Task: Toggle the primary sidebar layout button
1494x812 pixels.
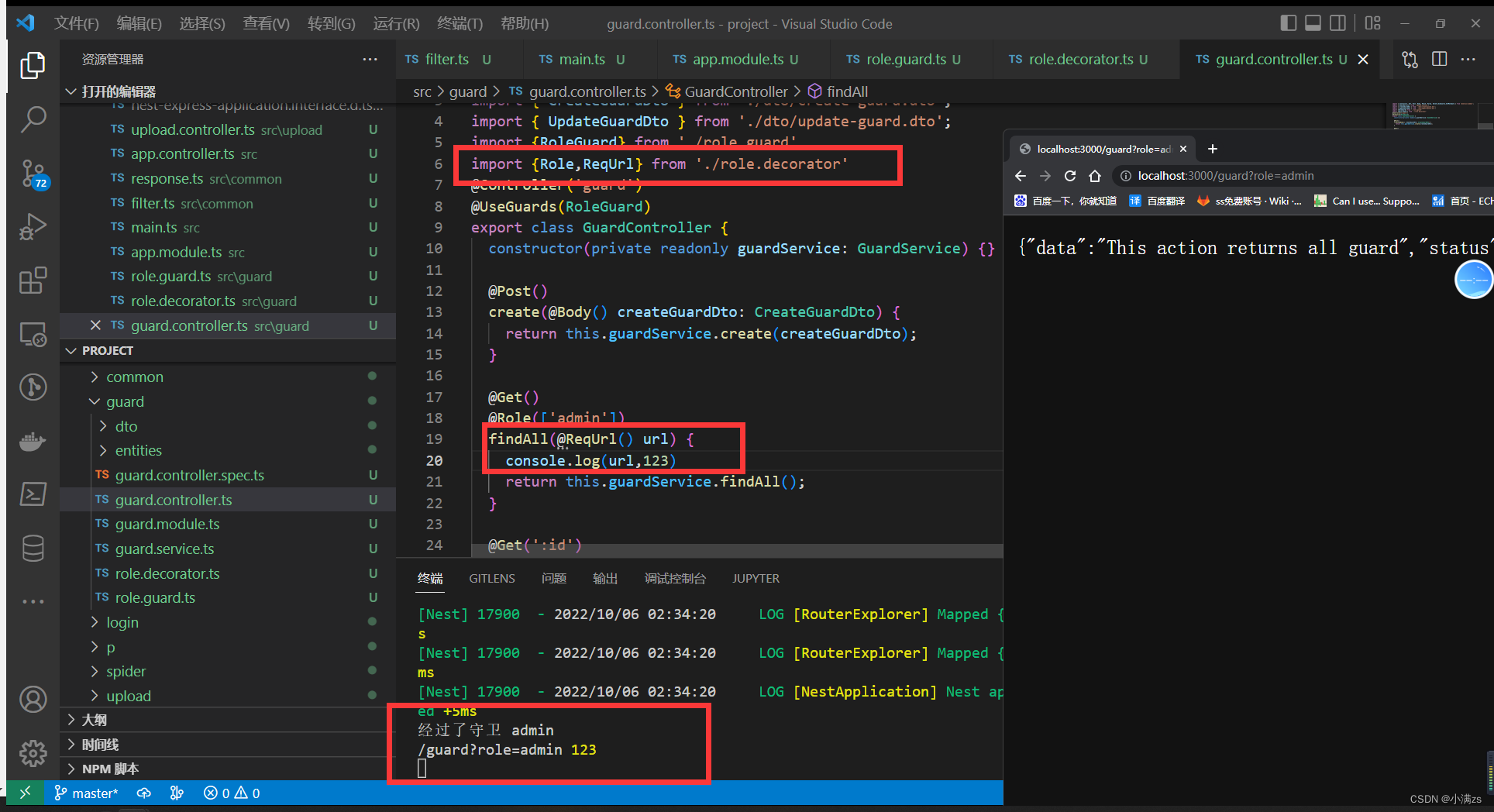Action: [1288, 23]
